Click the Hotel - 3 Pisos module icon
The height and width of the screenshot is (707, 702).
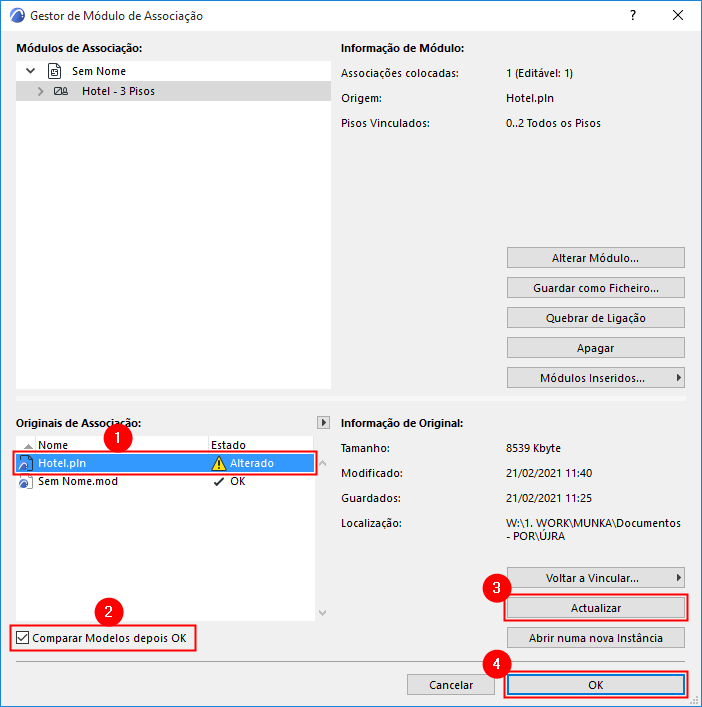[61, 91]
